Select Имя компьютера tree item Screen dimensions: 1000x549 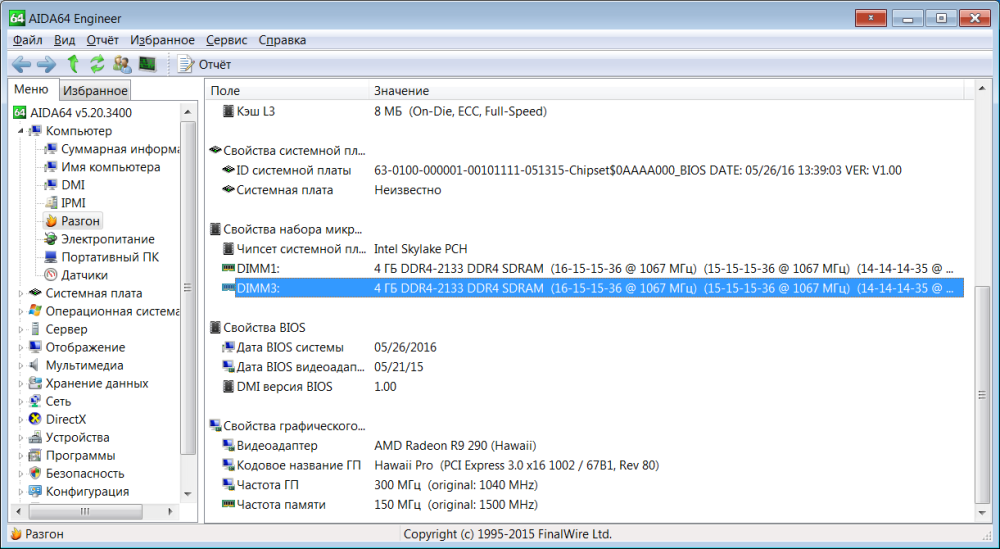tap(110, 167)
